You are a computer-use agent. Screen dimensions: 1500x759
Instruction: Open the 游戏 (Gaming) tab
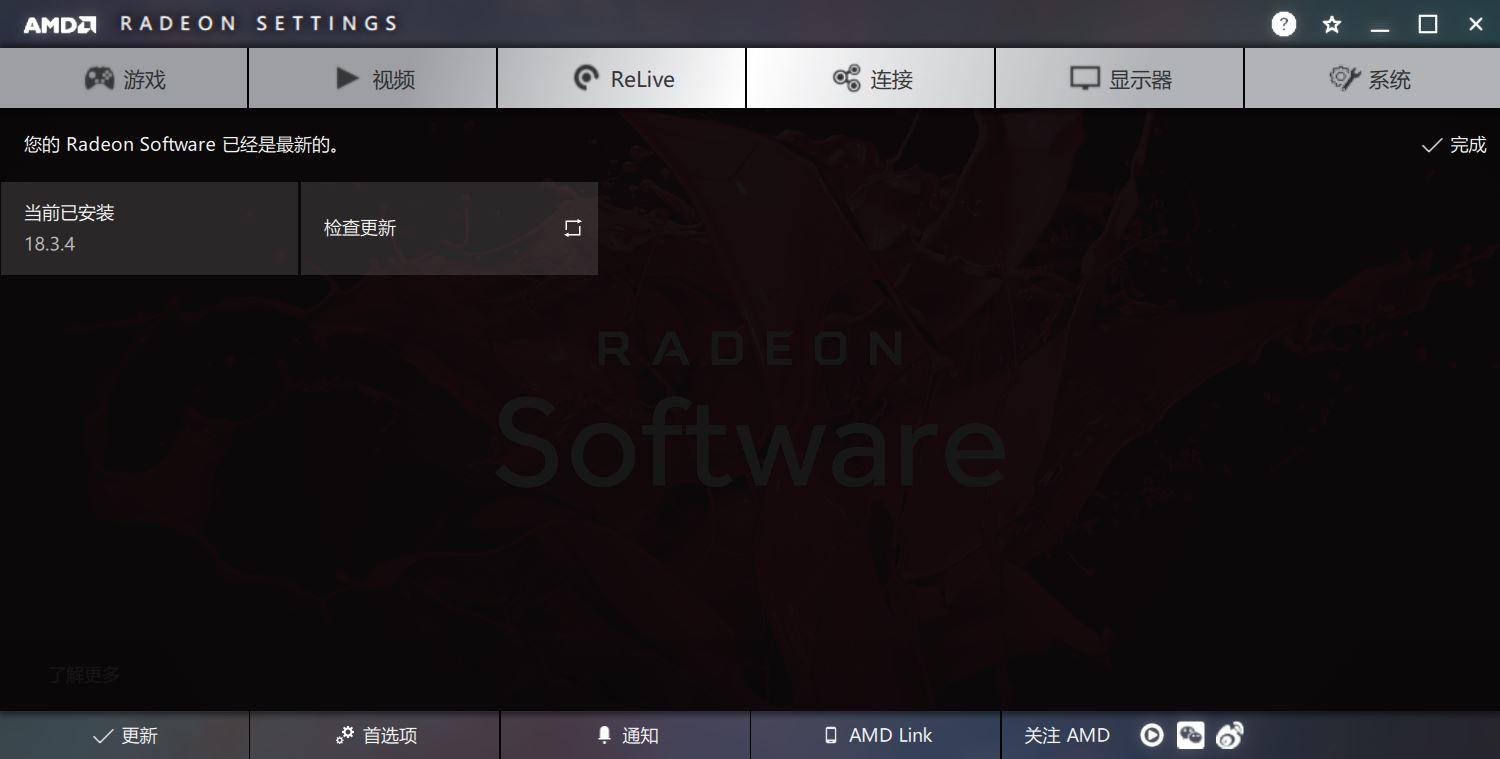(124, 78)
